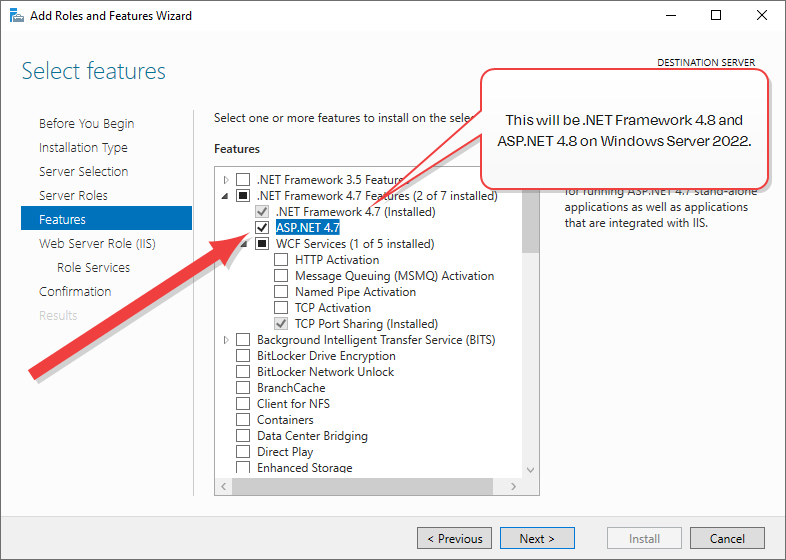The height and width of the screenshot is (560, 786).
Task: Minimize the wizard window
Action: (x=671, y=16)
